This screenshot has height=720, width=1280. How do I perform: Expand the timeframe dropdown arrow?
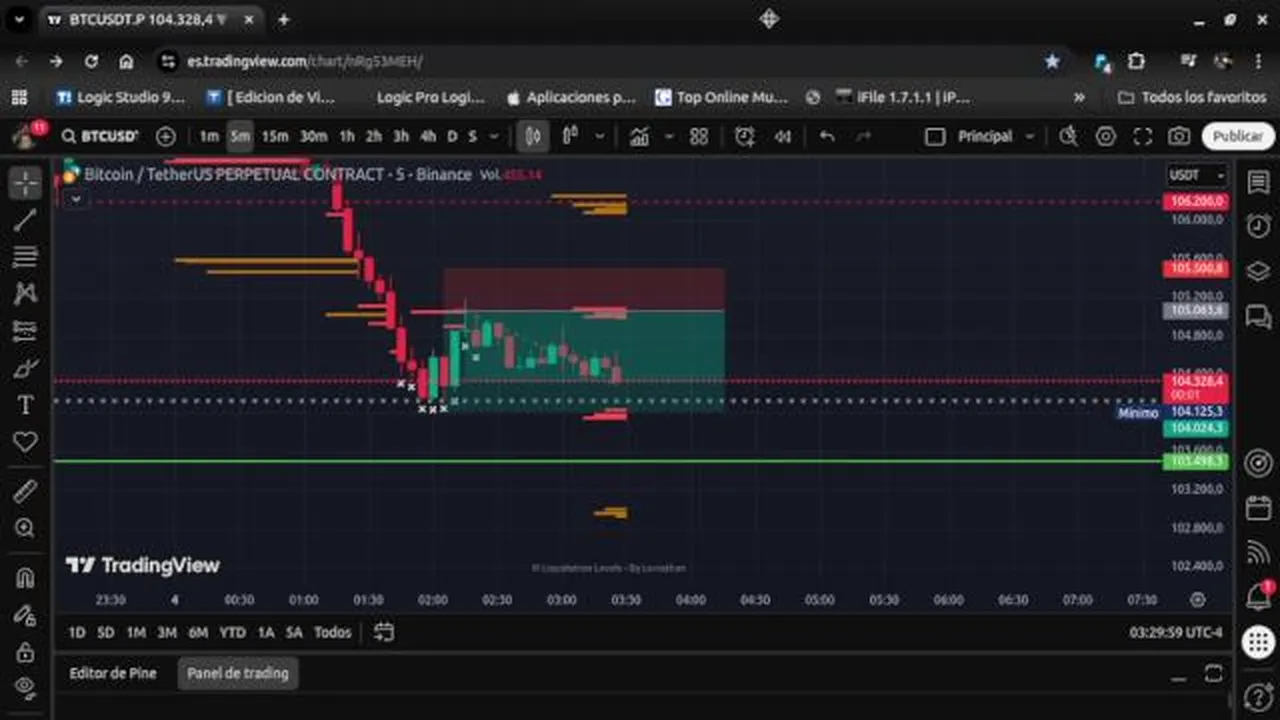(x=495, y=136)
